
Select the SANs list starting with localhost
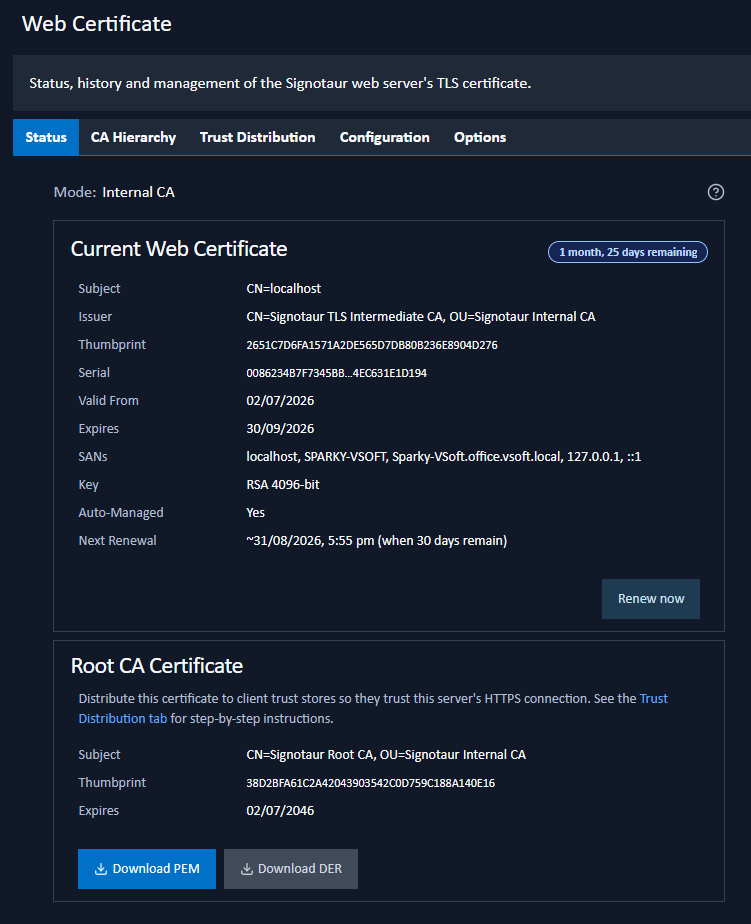[x=443, y=457]
